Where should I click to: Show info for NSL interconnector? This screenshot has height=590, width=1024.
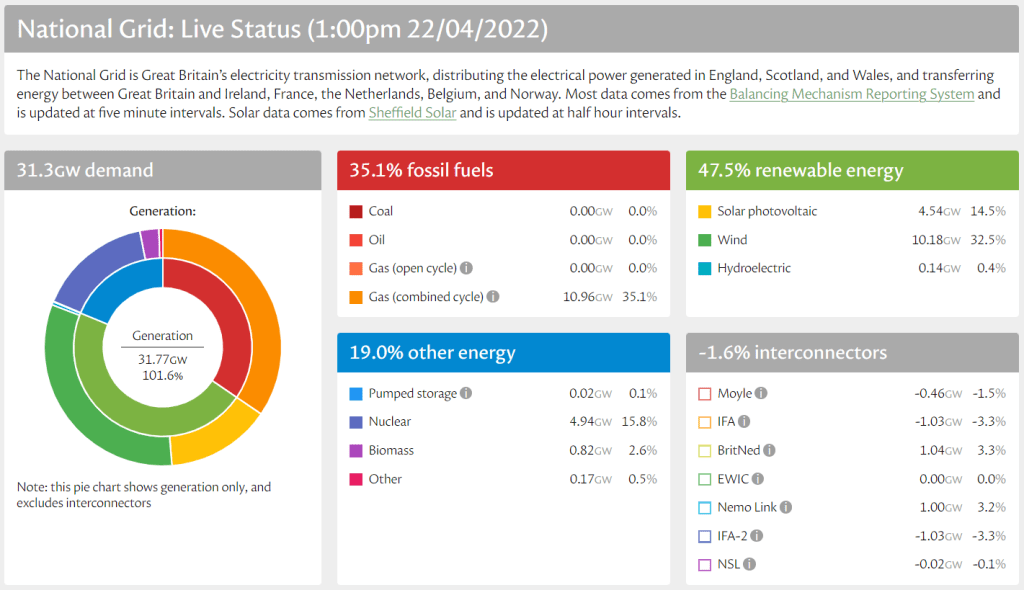[750, 565]
